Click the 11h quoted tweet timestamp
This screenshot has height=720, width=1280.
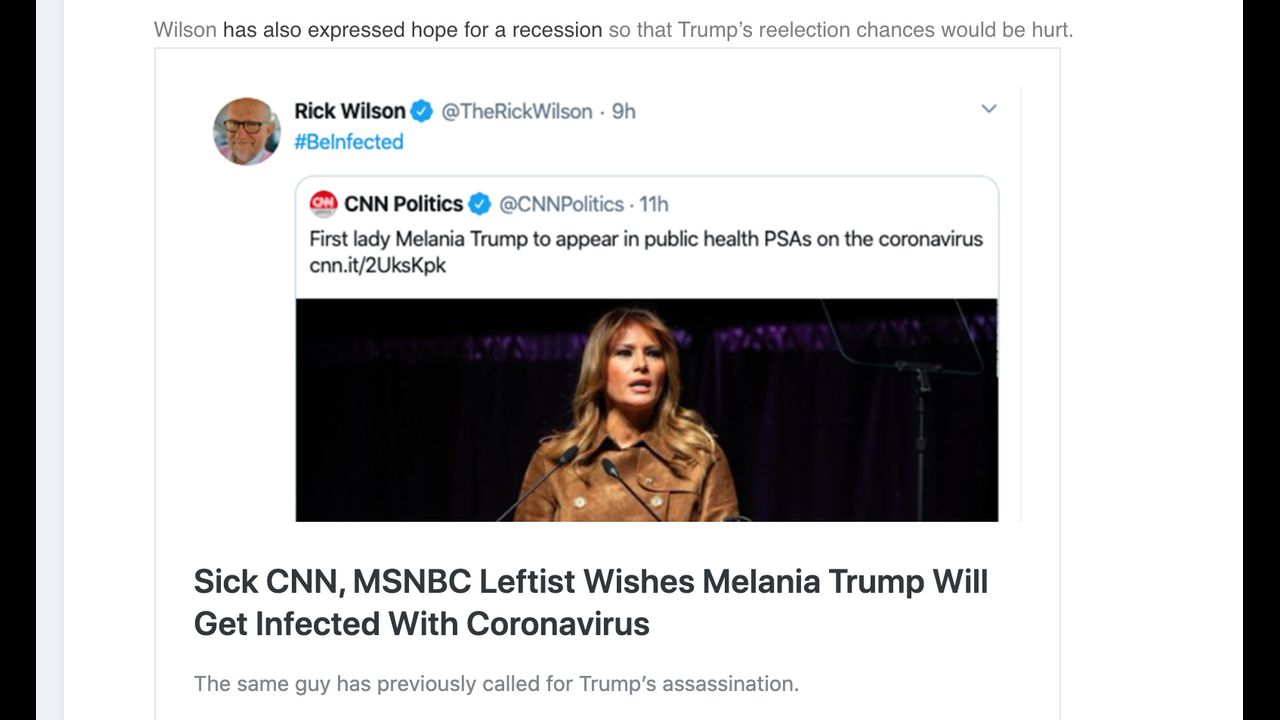click(654, 204)
